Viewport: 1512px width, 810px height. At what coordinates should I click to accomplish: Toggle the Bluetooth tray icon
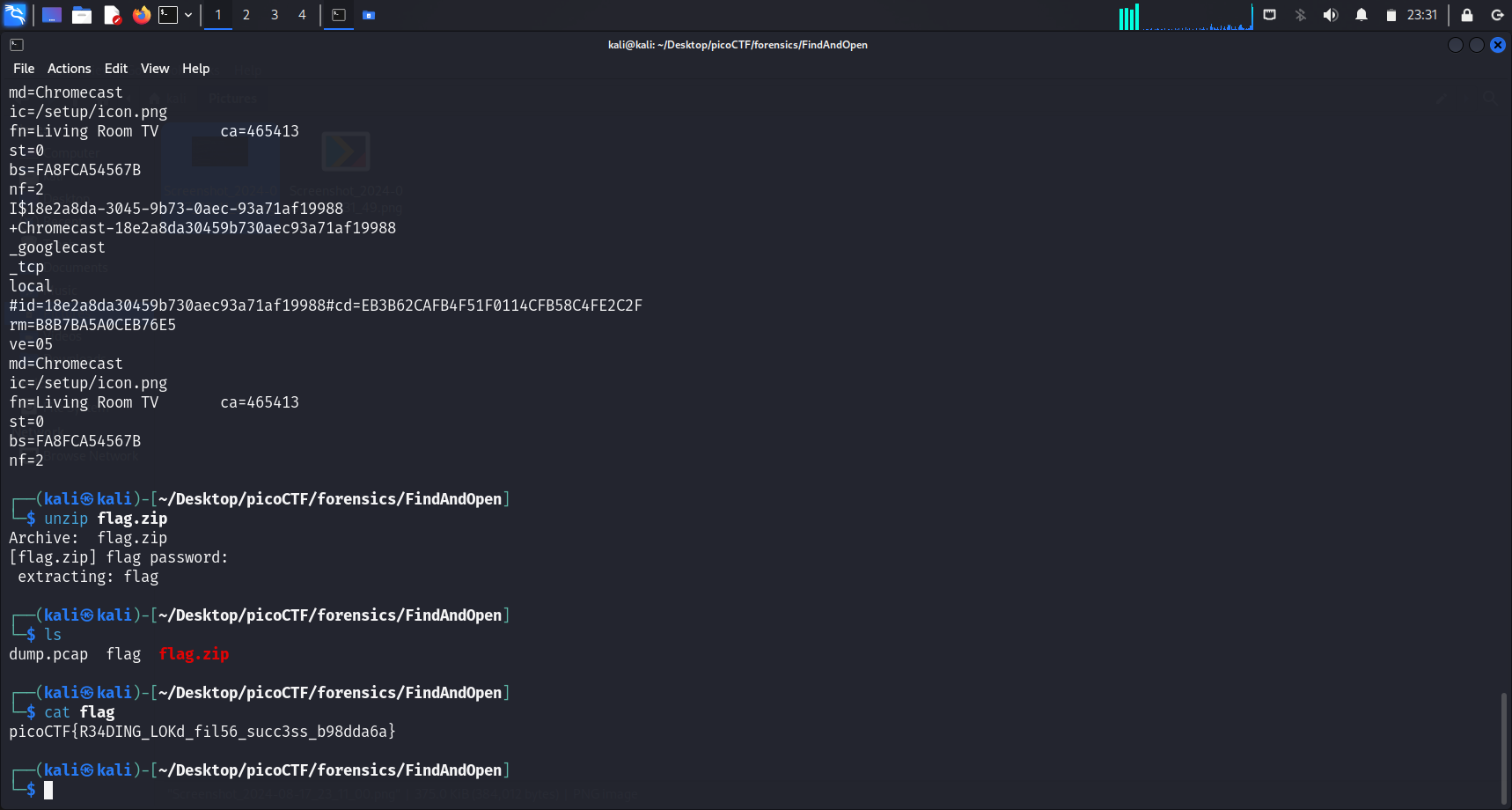click(x=1300, y=15)
